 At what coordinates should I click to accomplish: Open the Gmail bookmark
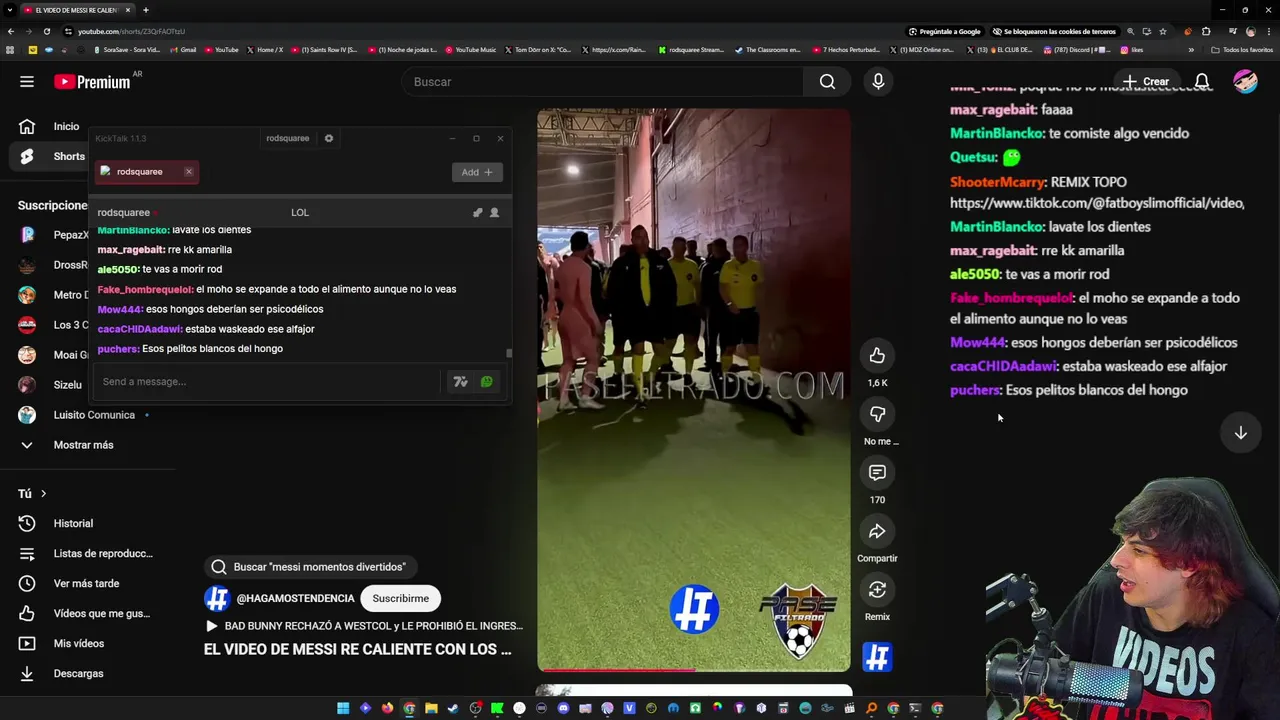coord(183,50)
